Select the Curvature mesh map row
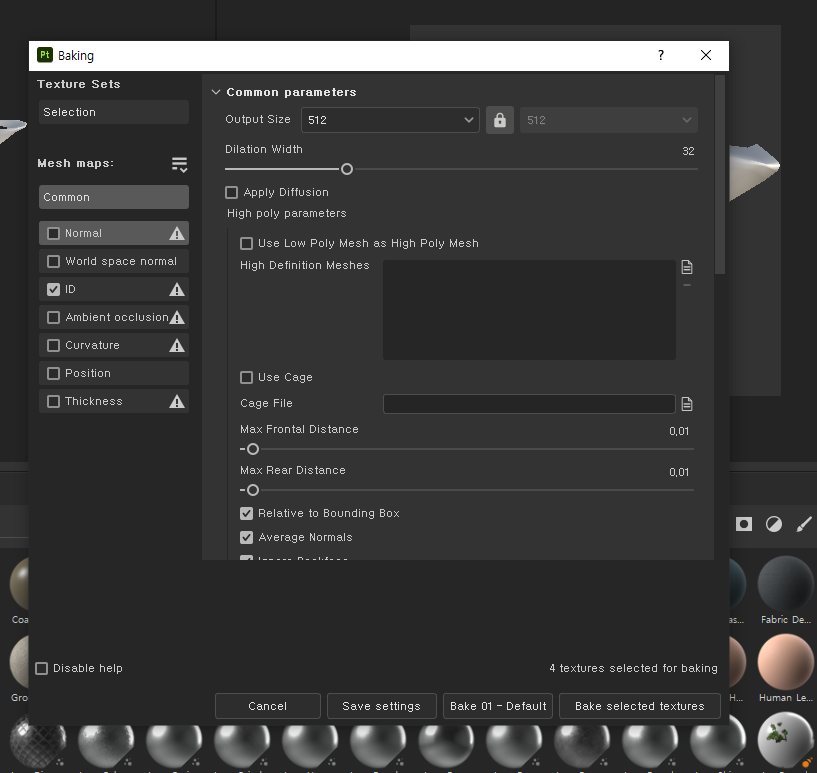Image resolution: width=817 pixels, height=773 pixels. tap(114, 345)
